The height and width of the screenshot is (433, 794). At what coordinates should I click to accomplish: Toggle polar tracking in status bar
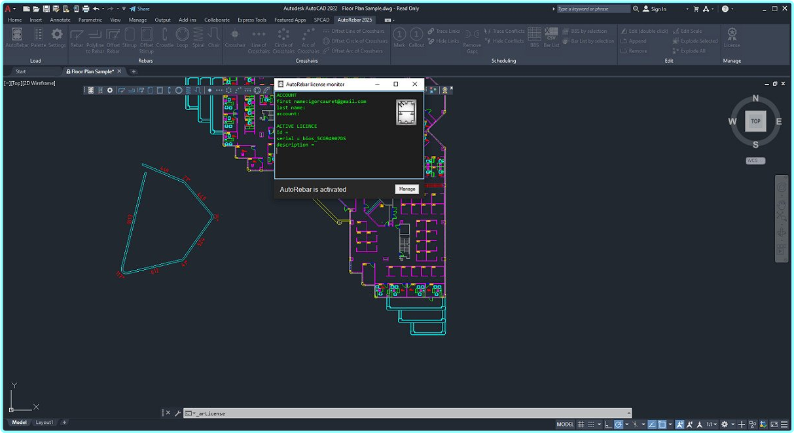[x=618, y=424]
